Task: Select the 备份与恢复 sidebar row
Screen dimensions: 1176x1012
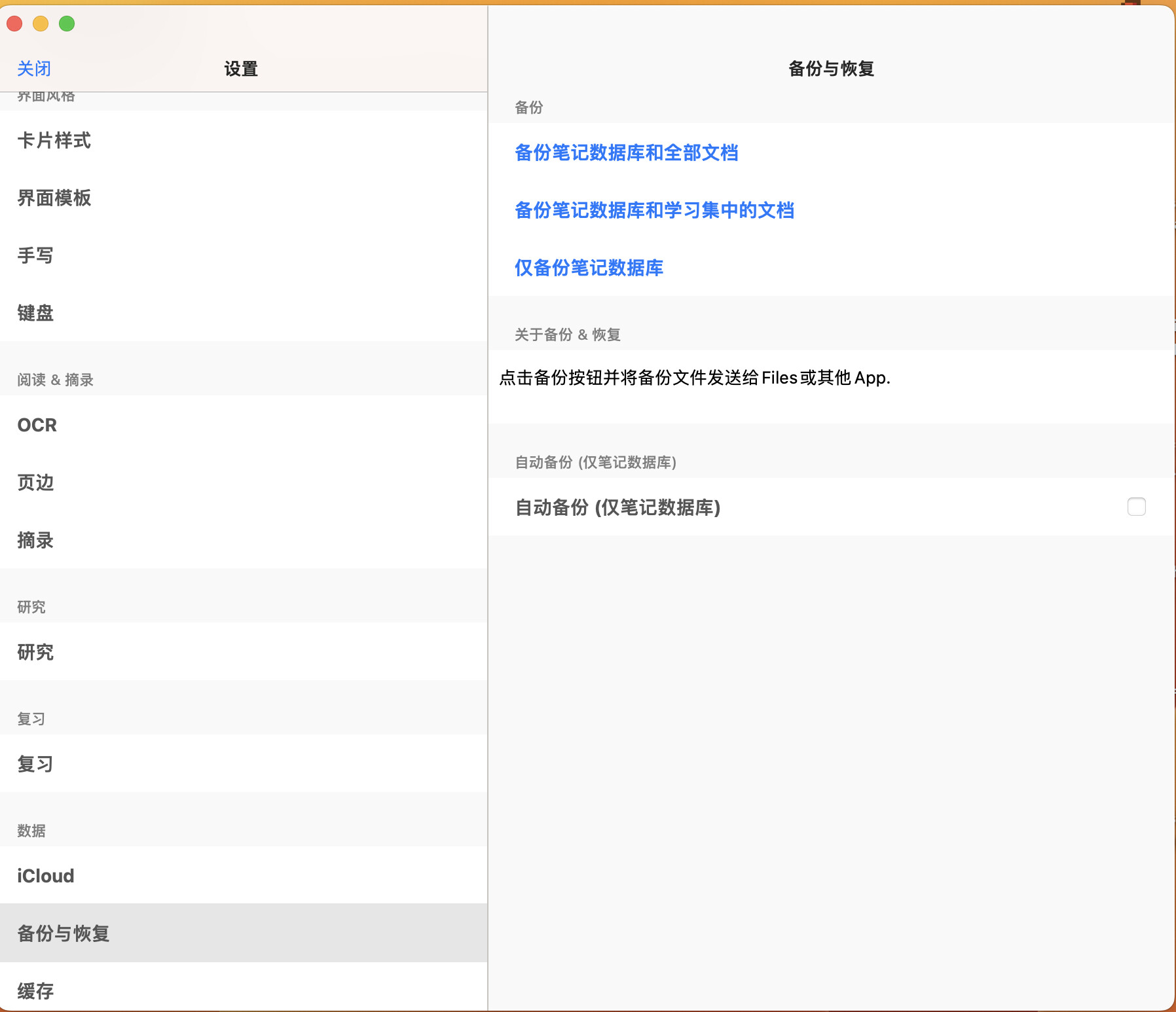Action: (x=244, y=933)
